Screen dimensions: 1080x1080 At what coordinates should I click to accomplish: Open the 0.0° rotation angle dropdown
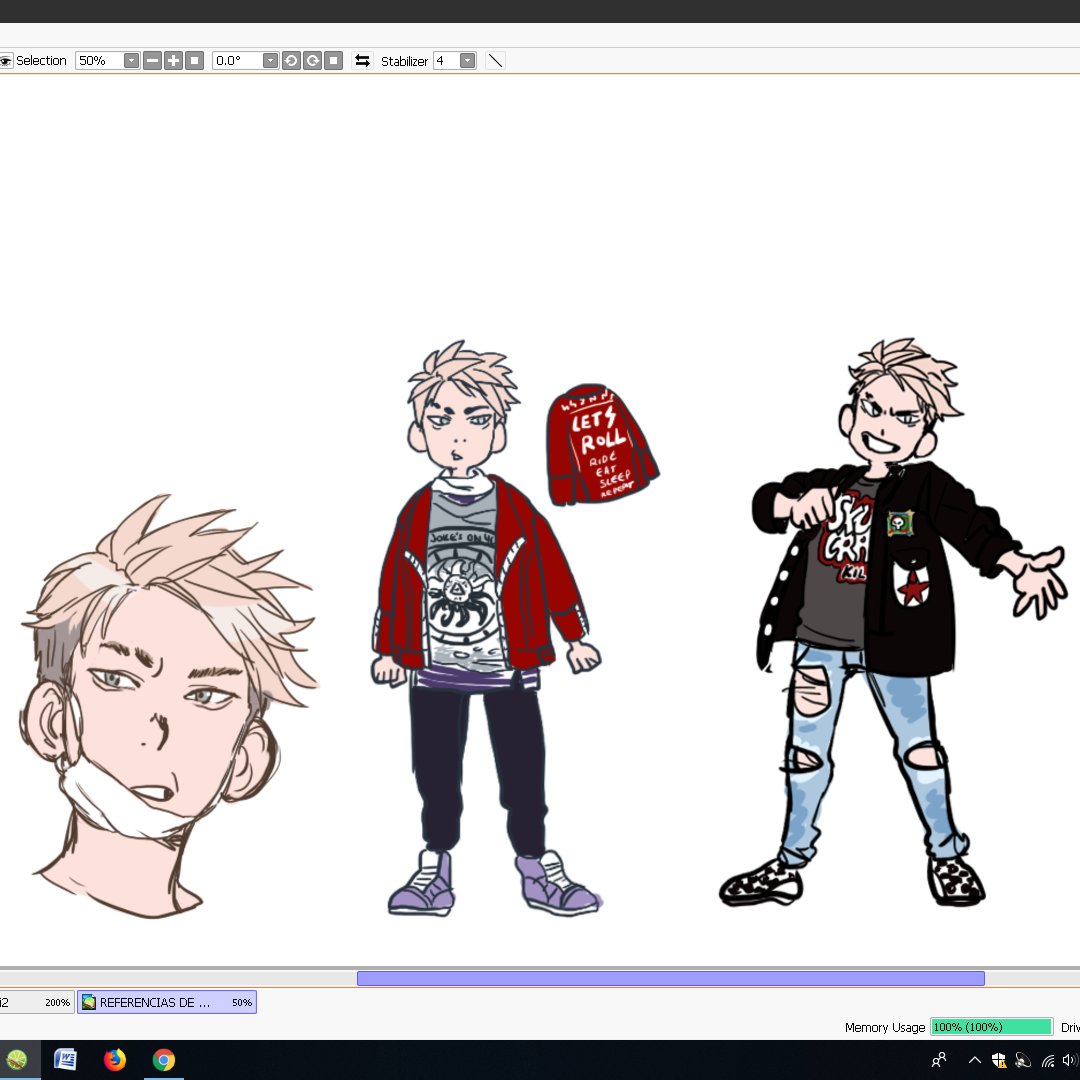coord(270,61)
